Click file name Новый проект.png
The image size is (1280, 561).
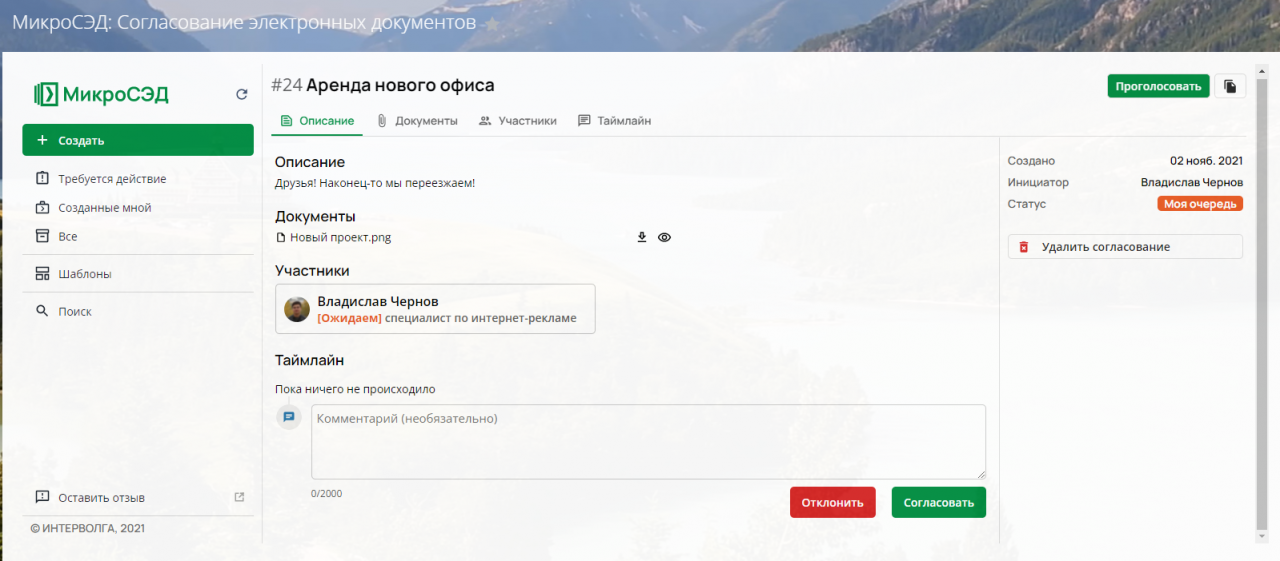(340, 237)
